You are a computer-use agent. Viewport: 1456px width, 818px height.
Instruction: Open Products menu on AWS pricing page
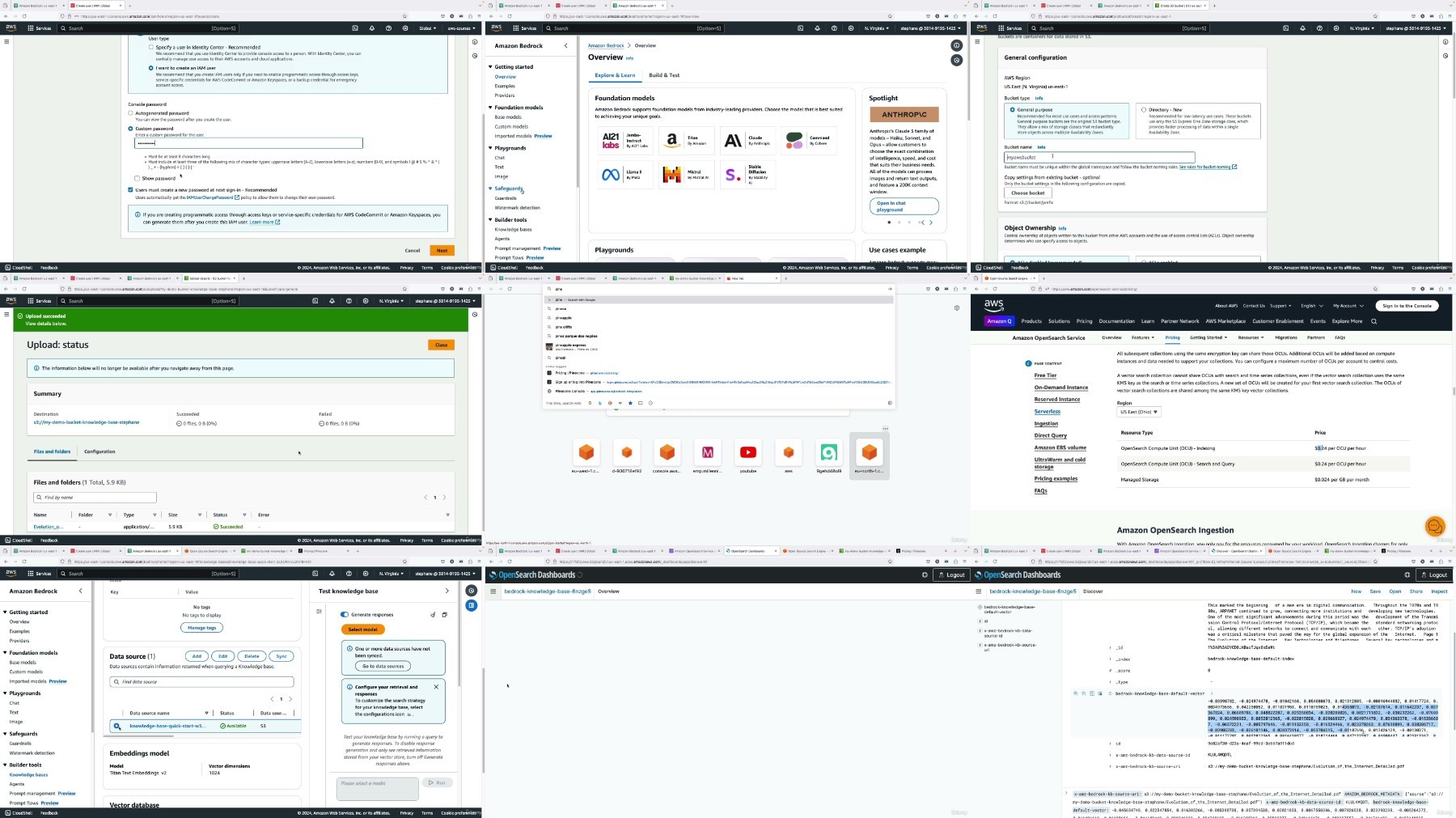1031,321
